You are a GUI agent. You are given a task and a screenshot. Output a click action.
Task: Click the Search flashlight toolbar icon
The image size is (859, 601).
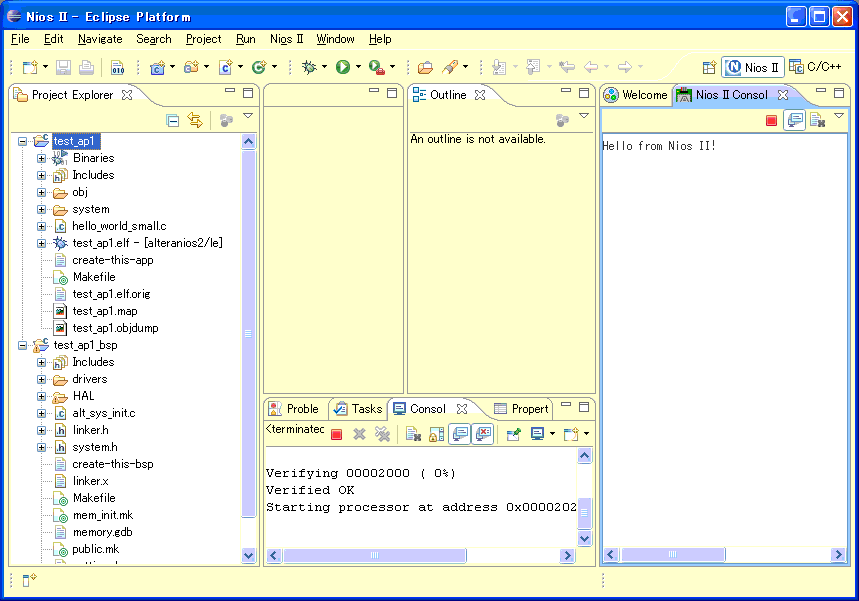(x=450, y=67)
